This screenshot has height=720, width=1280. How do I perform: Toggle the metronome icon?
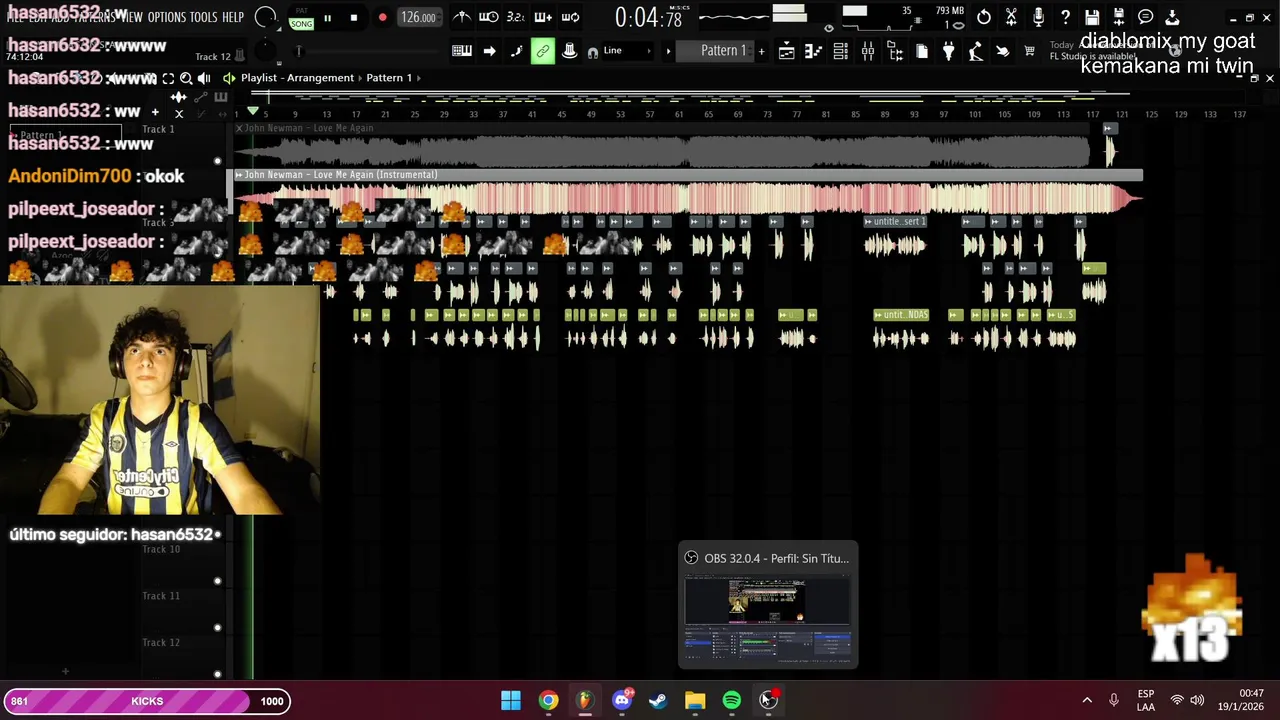click(x=462, y=17)
